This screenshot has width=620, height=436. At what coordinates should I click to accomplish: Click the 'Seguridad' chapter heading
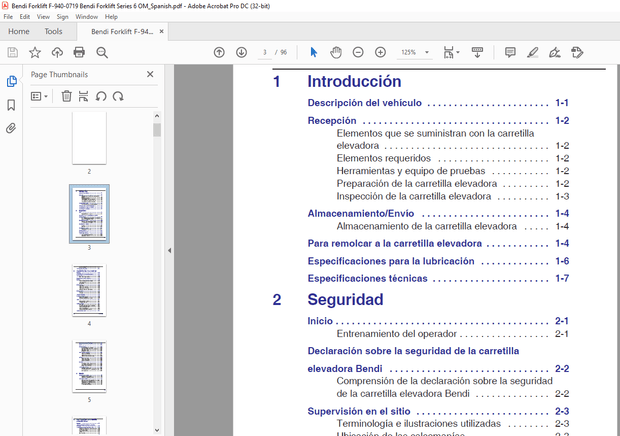pyautogui.click(x=345, y=300)
